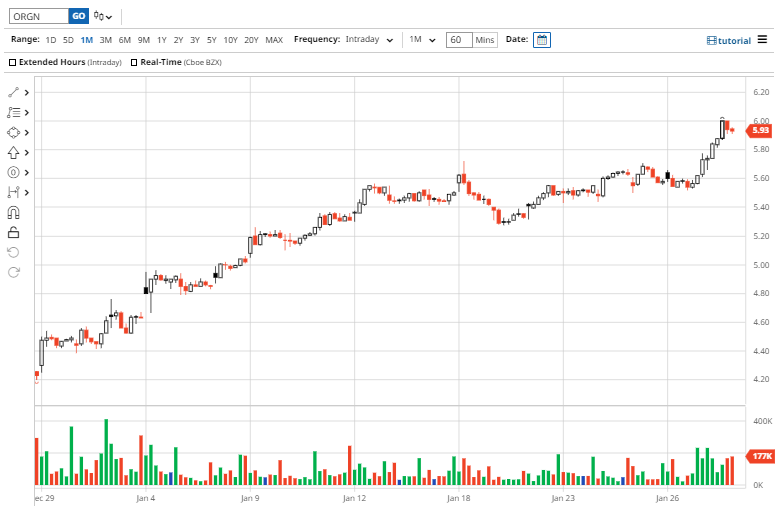Select the measure range tool
778x515 pixels.
13,192
